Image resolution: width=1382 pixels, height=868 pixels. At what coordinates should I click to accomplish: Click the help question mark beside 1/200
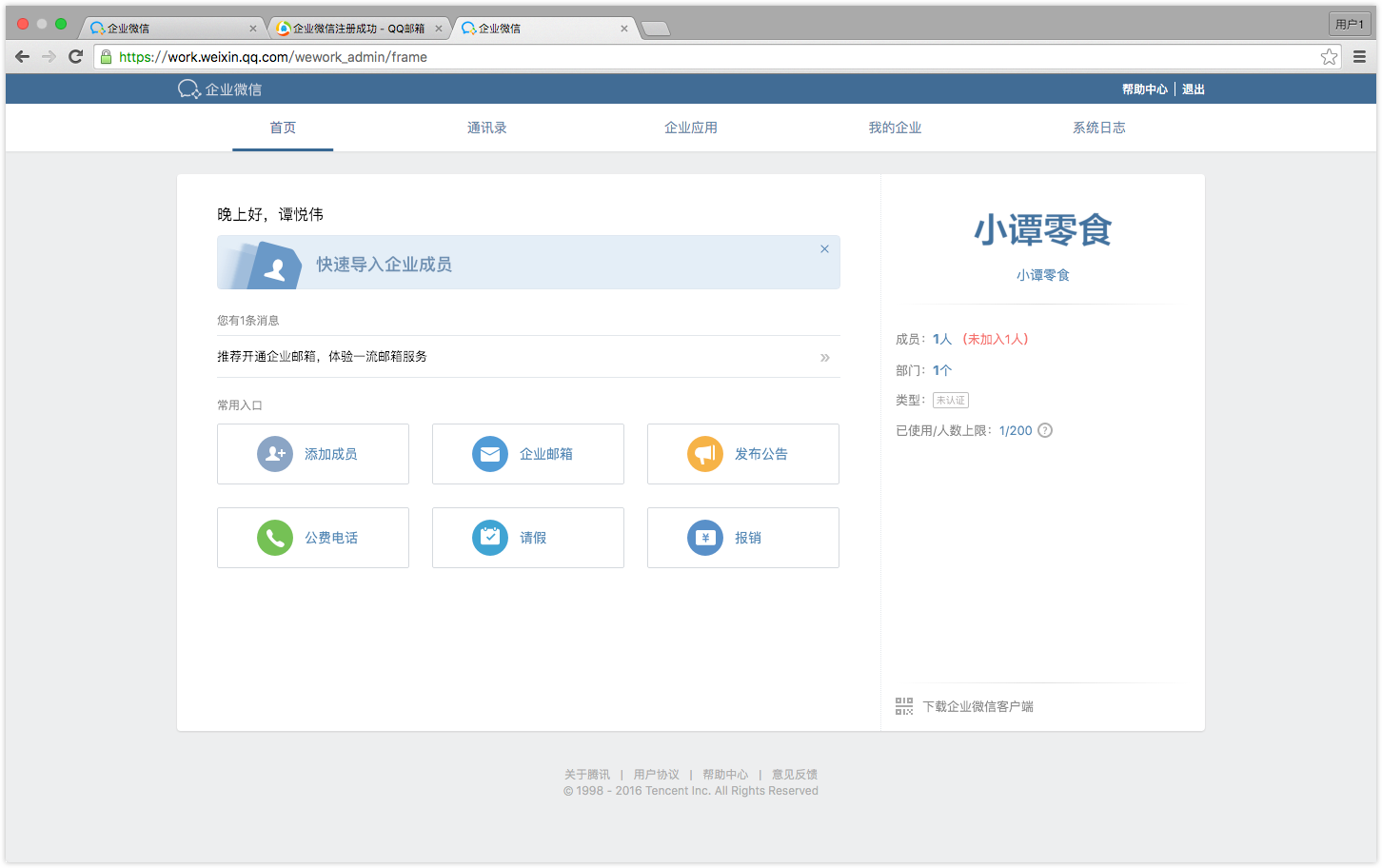coord(1045,430)
